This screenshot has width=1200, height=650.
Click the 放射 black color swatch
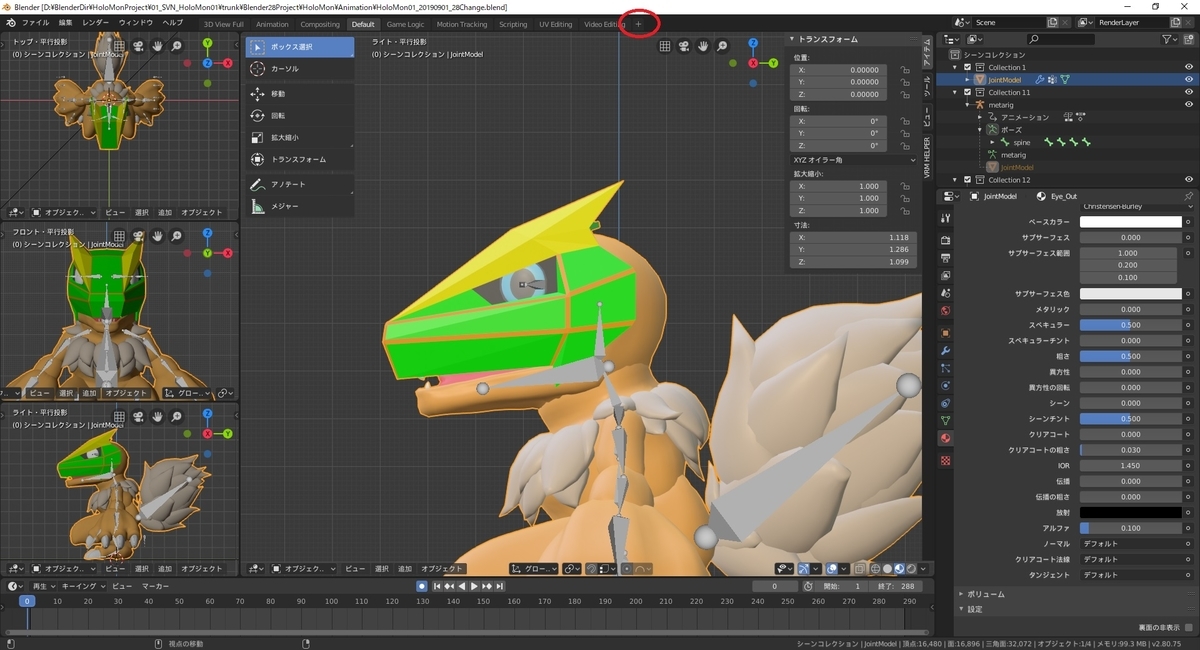[x=1130, y=512]
